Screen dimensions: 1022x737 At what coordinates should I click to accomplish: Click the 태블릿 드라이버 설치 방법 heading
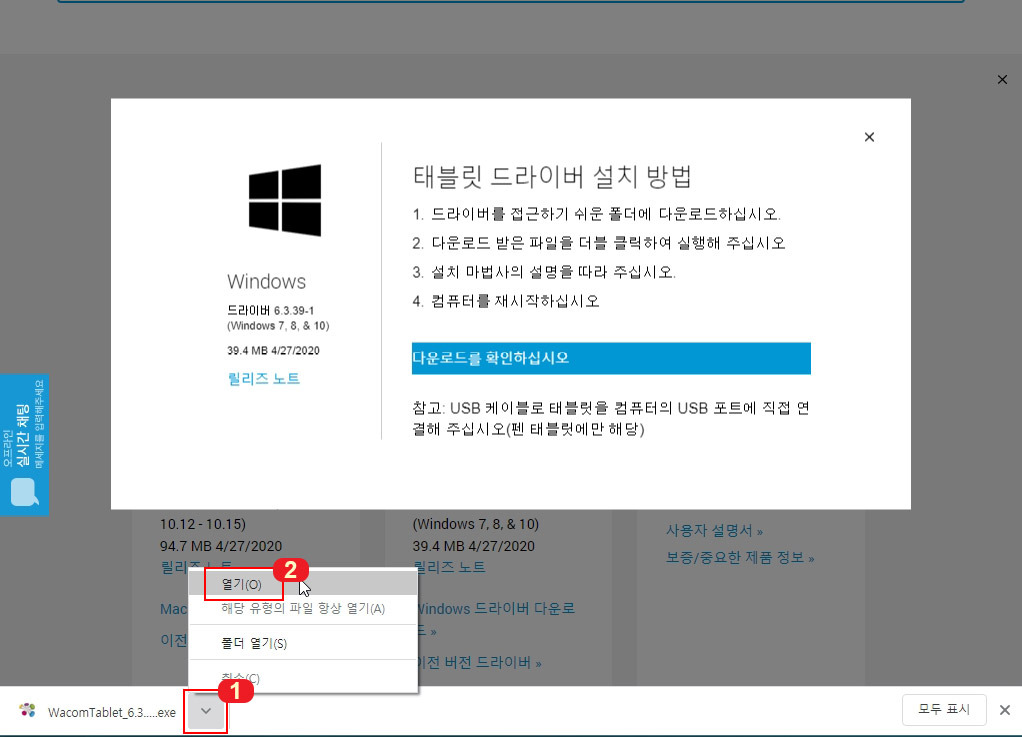(553, 177)
